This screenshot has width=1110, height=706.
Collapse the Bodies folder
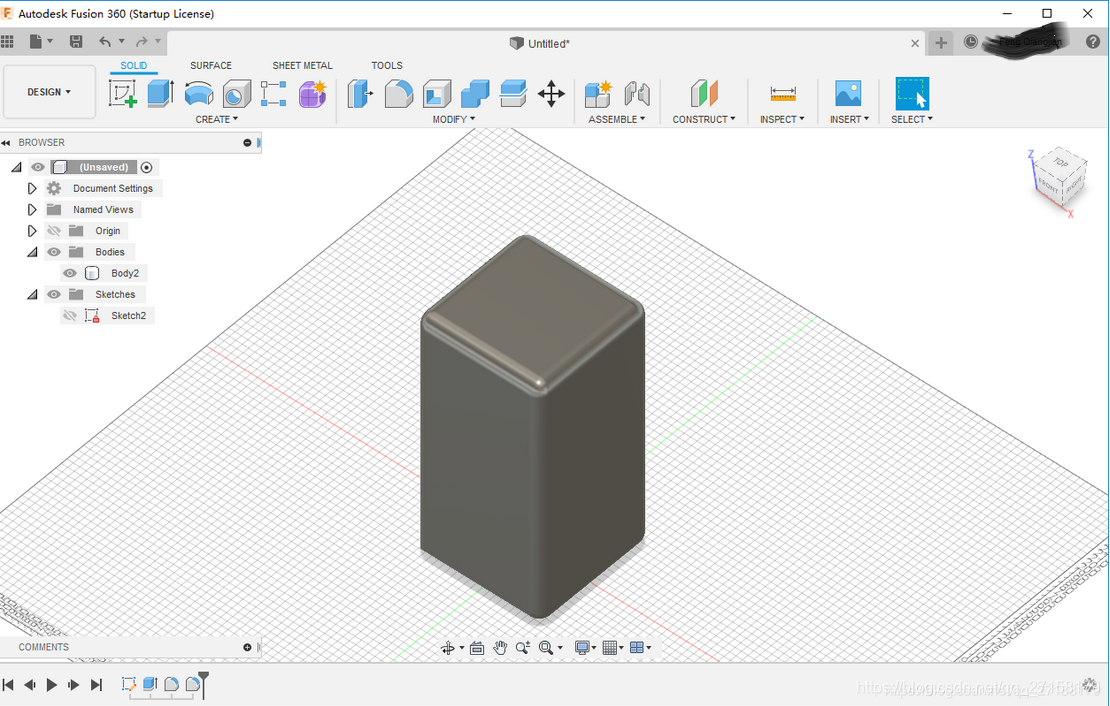click(x=32, y=252)
